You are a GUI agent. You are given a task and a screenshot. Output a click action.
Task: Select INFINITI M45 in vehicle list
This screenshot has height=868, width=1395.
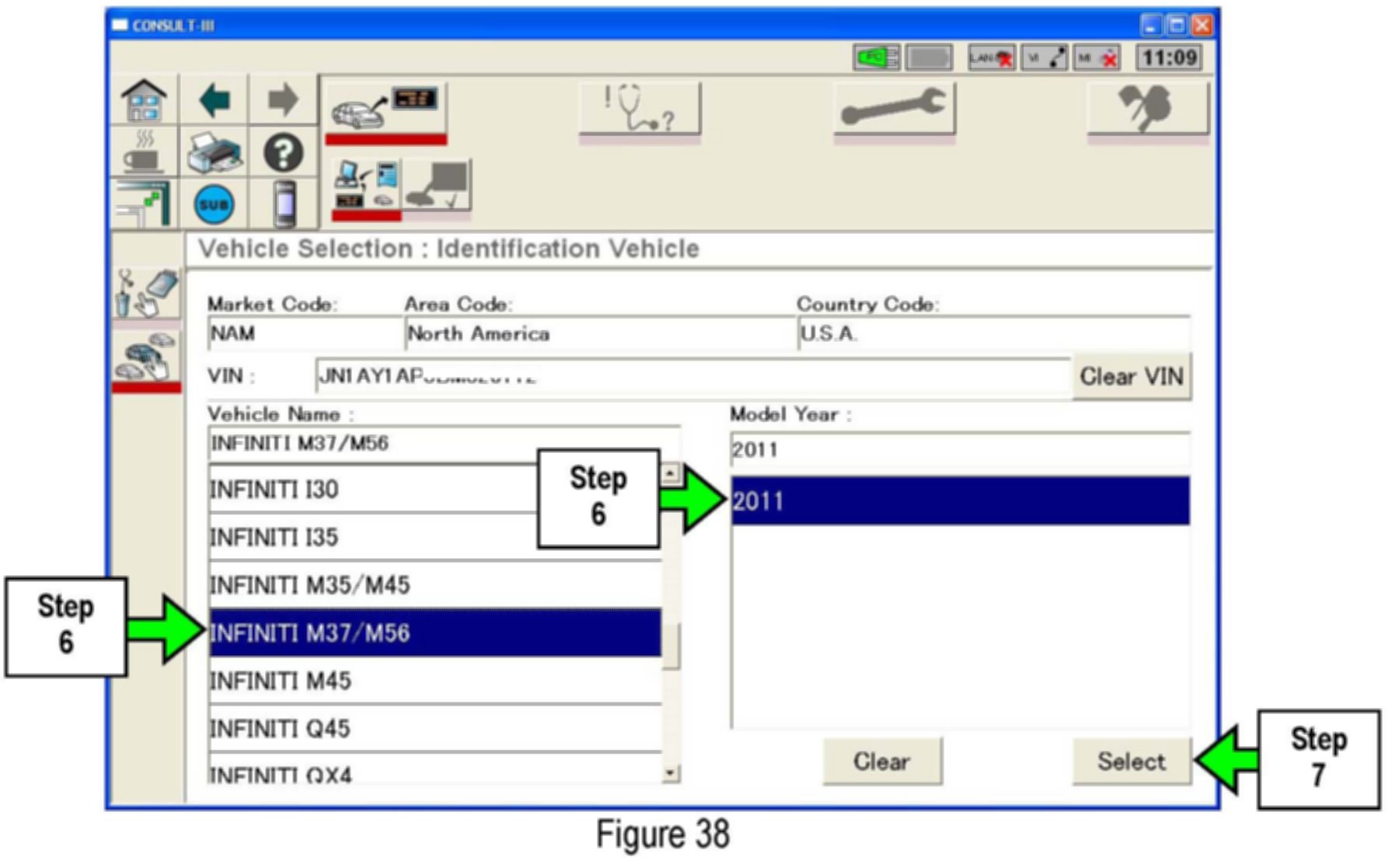[x=435, y=681]
